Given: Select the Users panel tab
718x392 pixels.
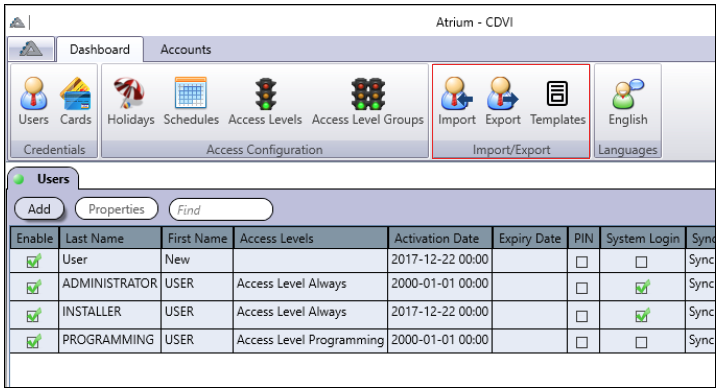Looking at the screenshot, I should coord(43,179).
